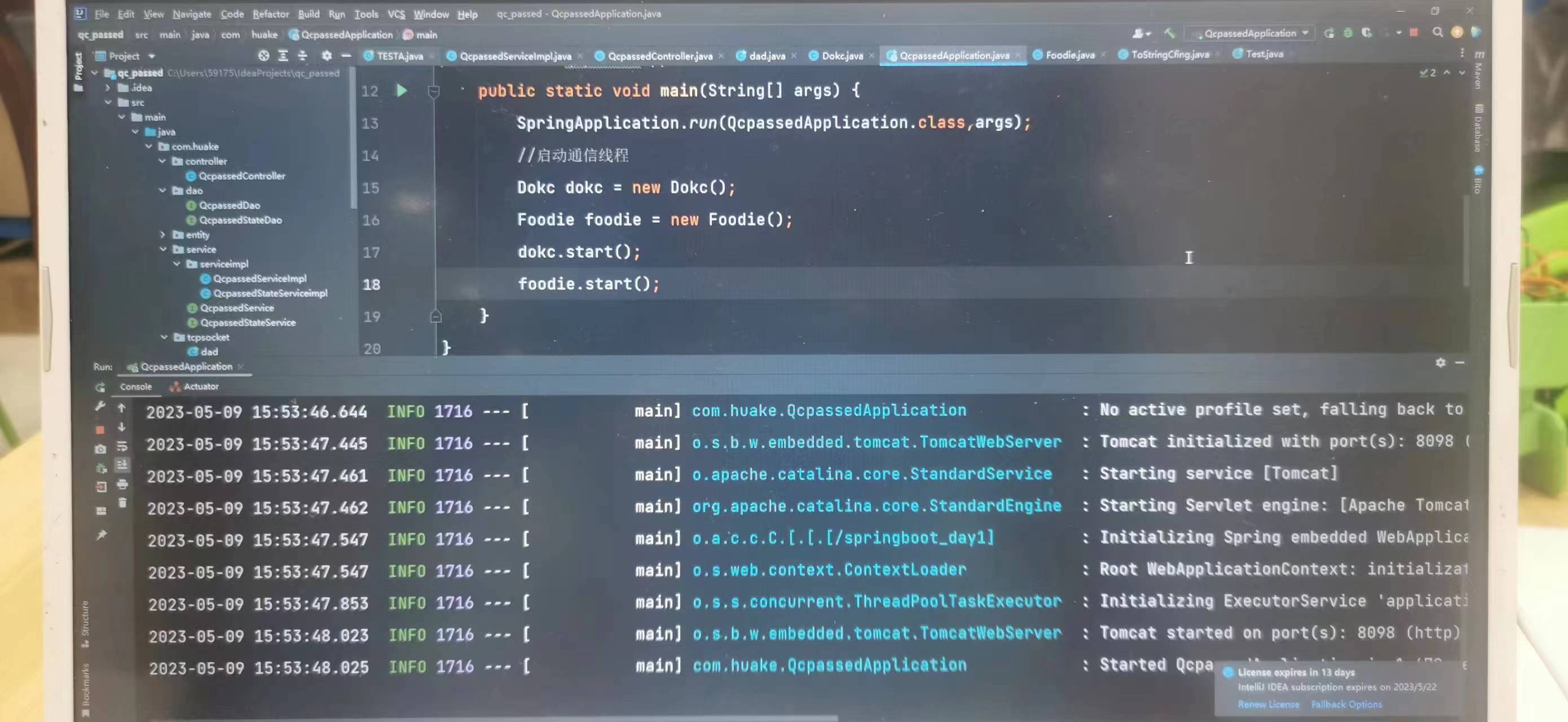The height and width of the screenshot is (722, 1568).
Task: Open the Database side tool window
Action: coord(1478,129)
